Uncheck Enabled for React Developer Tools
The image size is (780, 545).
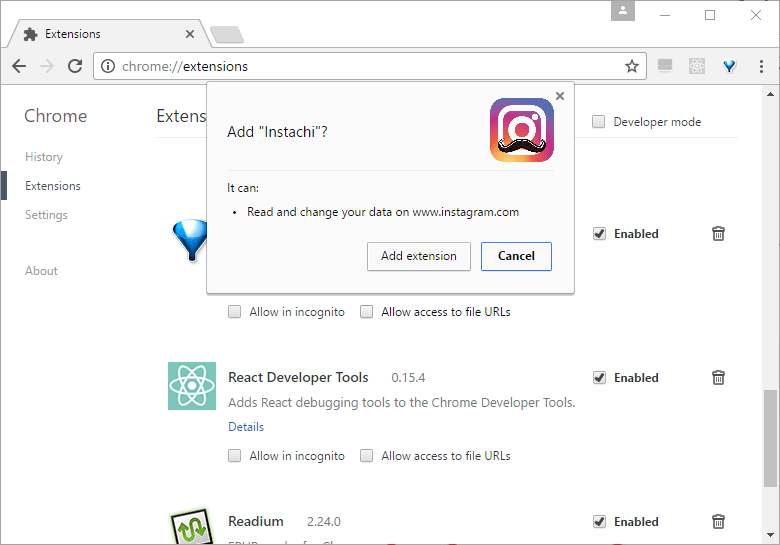pos(599,377)
